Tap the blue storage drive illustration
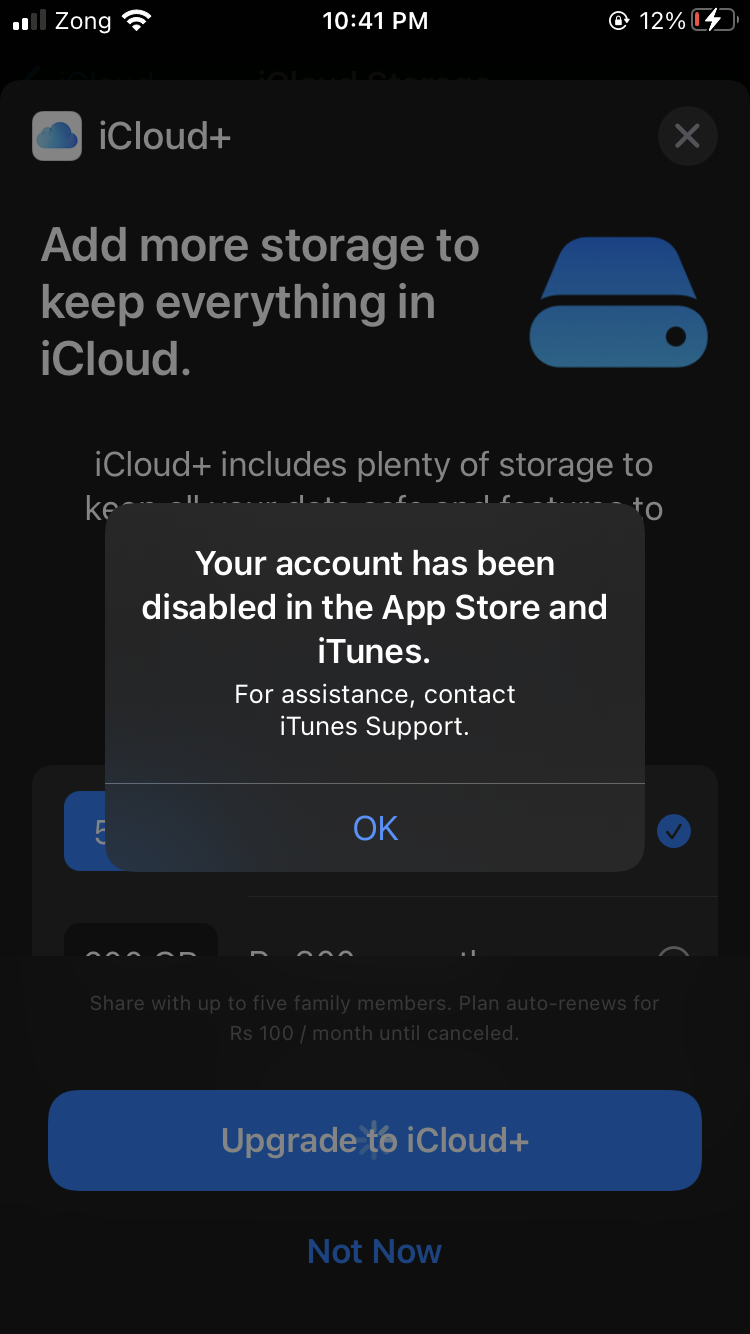This screenshot has width=750, height=1334. tap(618, 301)
